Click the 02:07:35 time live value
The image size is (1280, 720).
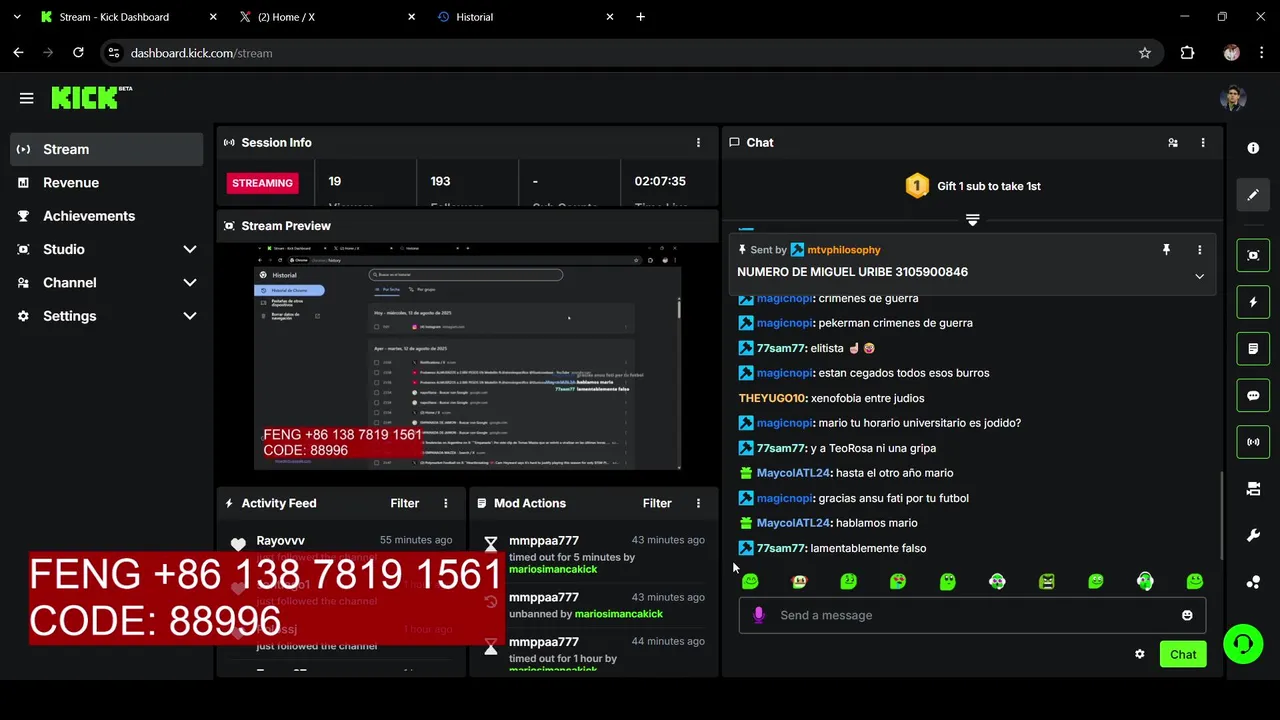tap(660, 181)
